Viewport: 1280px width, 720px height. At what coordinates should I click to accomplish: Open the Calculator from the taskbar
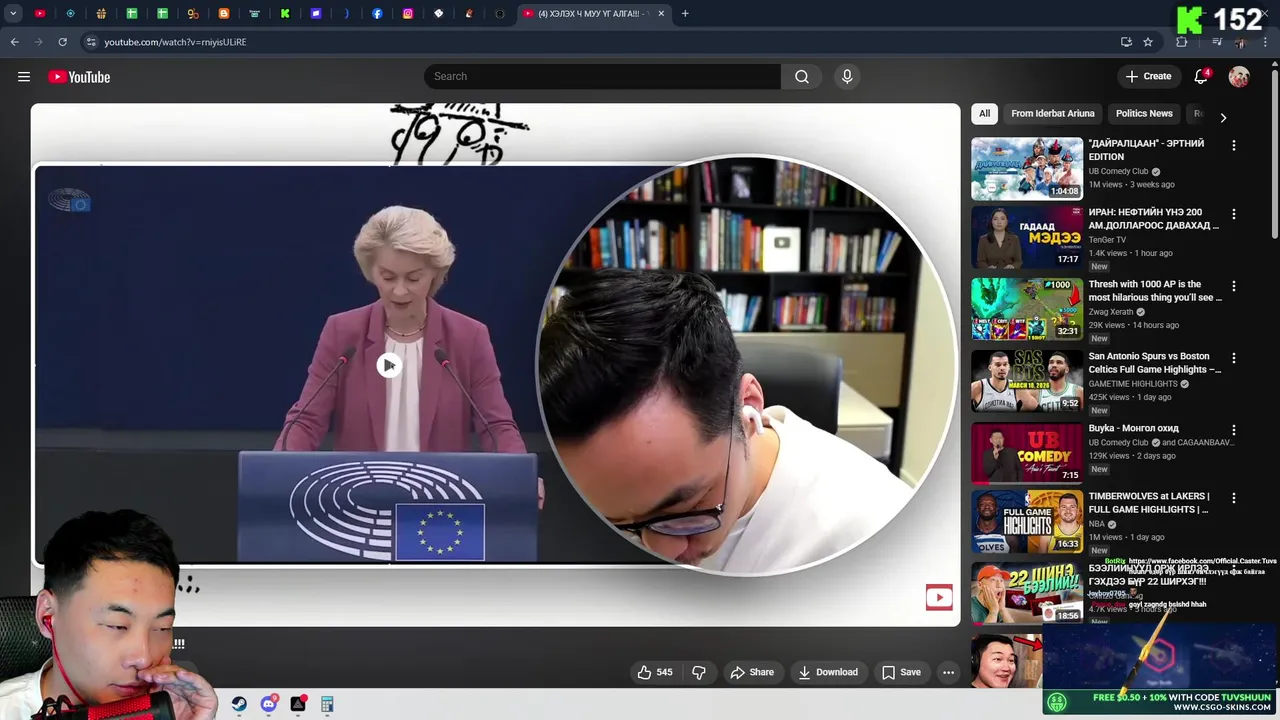coord(327,704)
